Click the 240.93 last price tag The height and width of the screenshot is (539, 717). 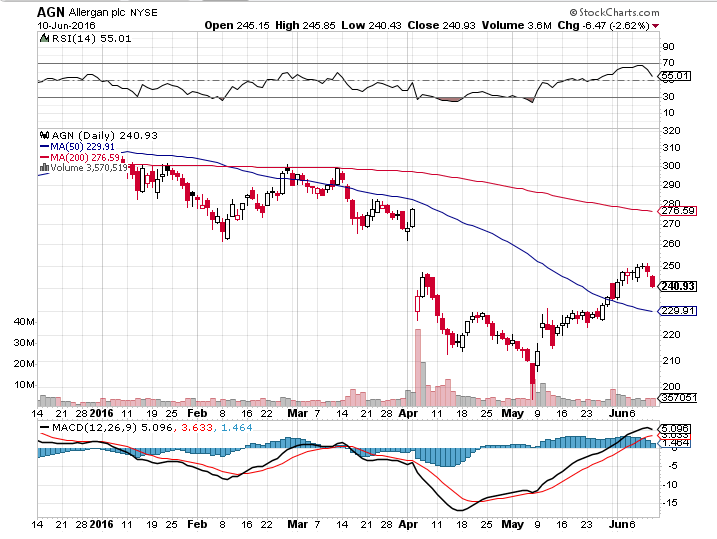(x=678, y=286)
